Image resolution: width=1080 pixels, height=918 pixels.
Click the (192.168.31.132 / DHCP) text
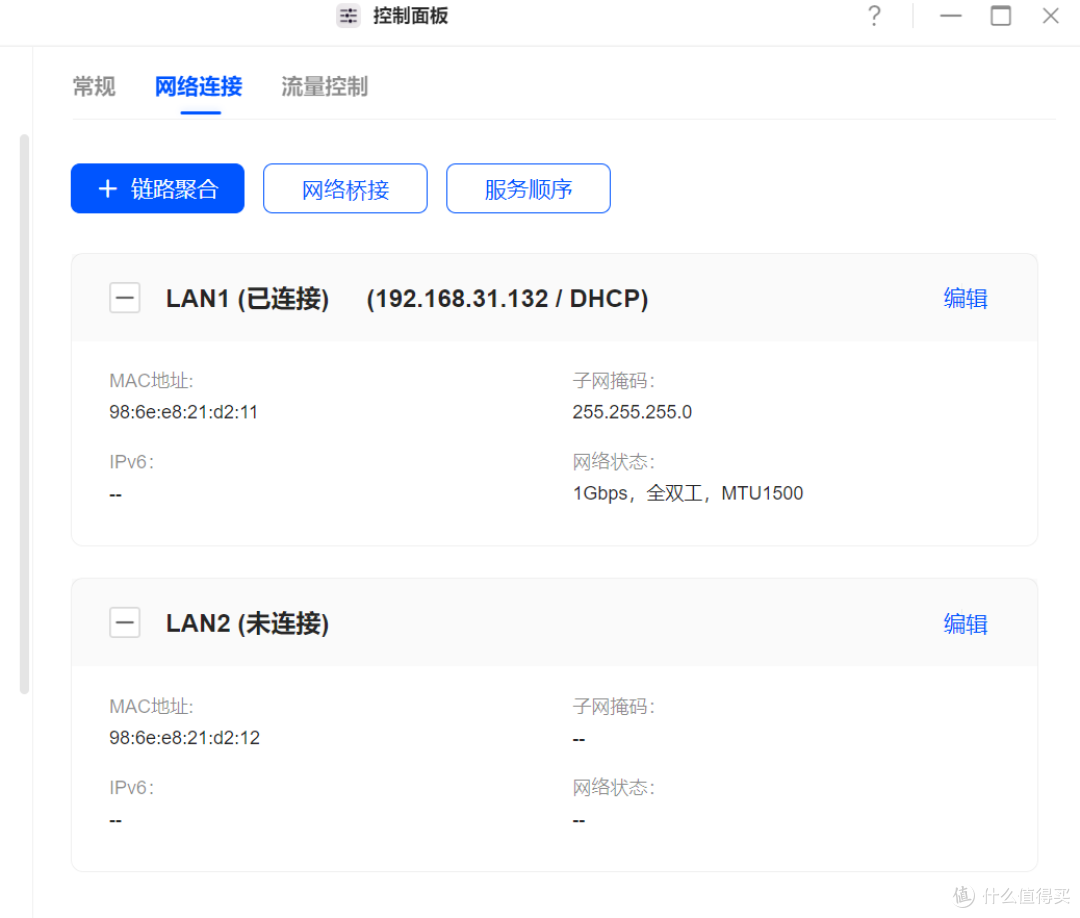[508, 298]
